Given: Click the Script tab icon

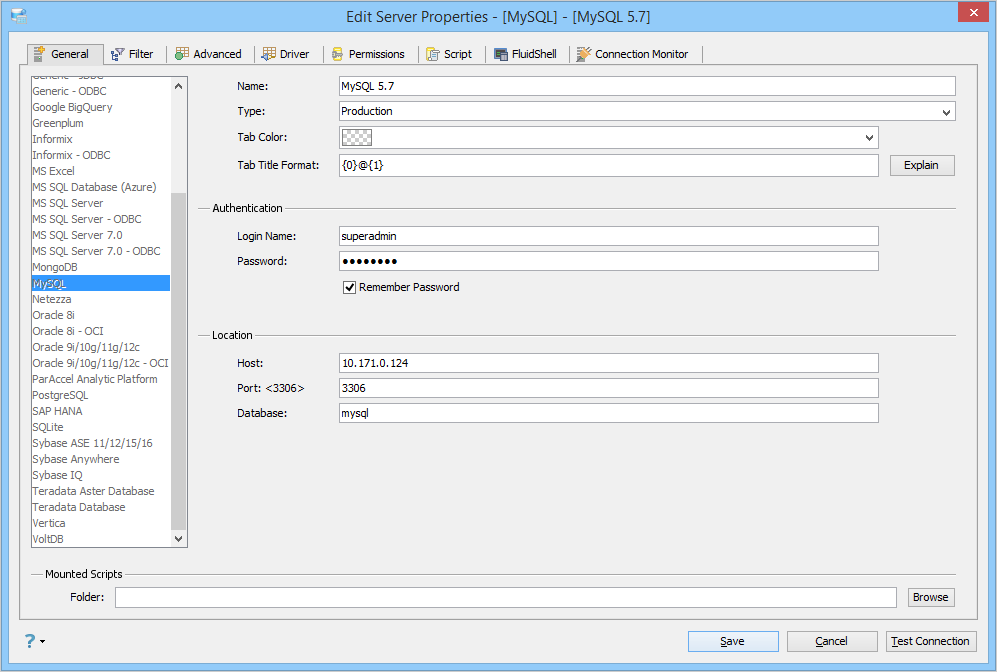Looking at the screenshot, I should tap(432, 54).
